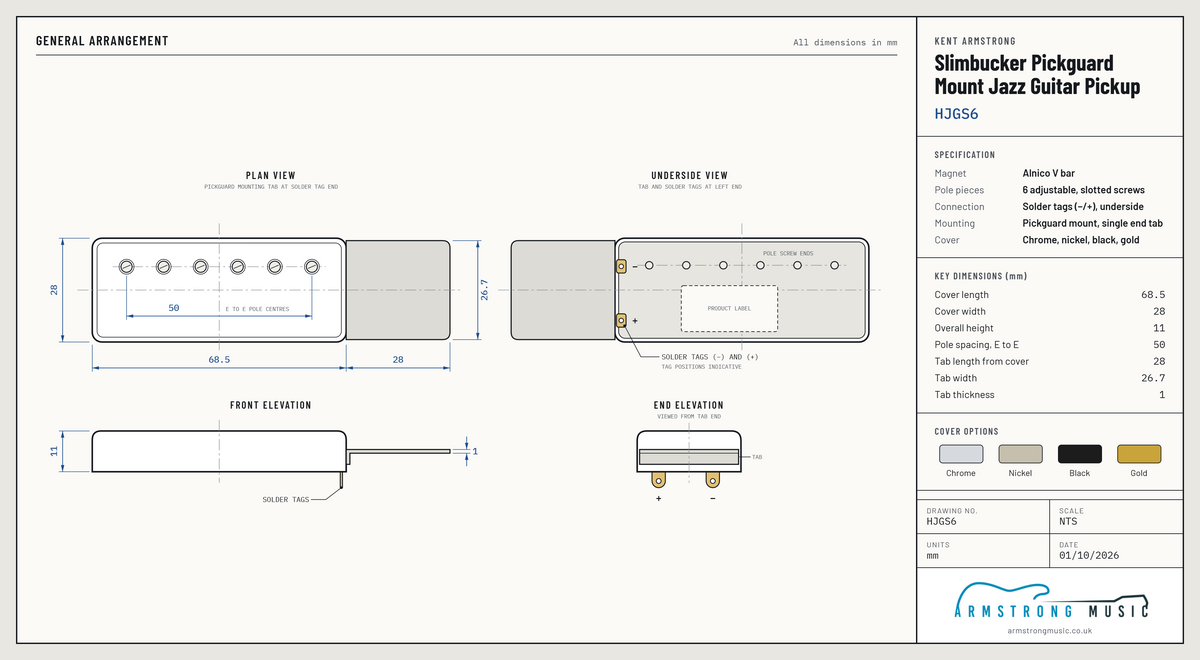Pick the Chrome cover swatch
The image size is (1200, 660).
(960, 454)
